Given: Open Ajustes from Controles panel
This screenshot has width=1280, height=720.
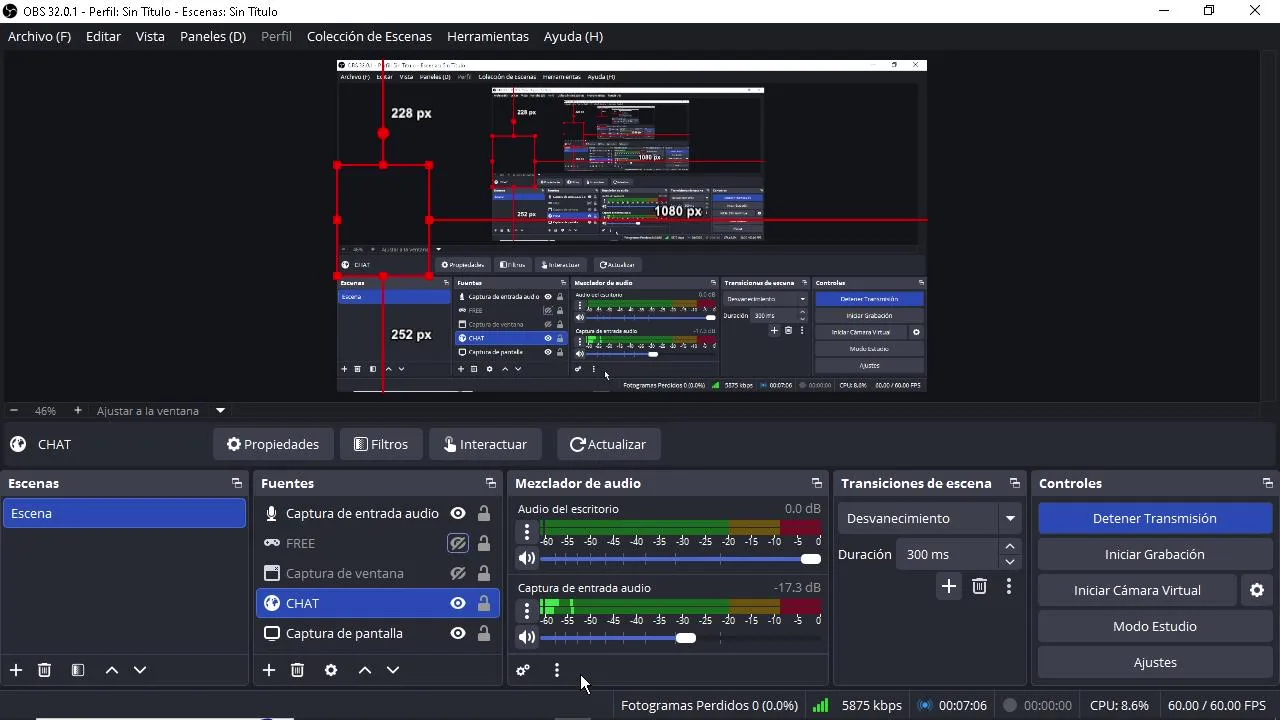Looking at the screenshot, I should click(1155, 662).
